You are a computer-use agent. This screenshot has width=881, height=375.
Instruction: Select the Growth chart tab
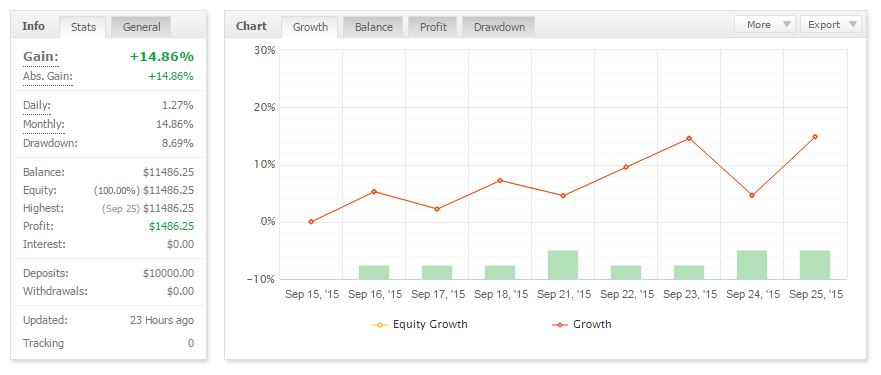pos(310,27)
